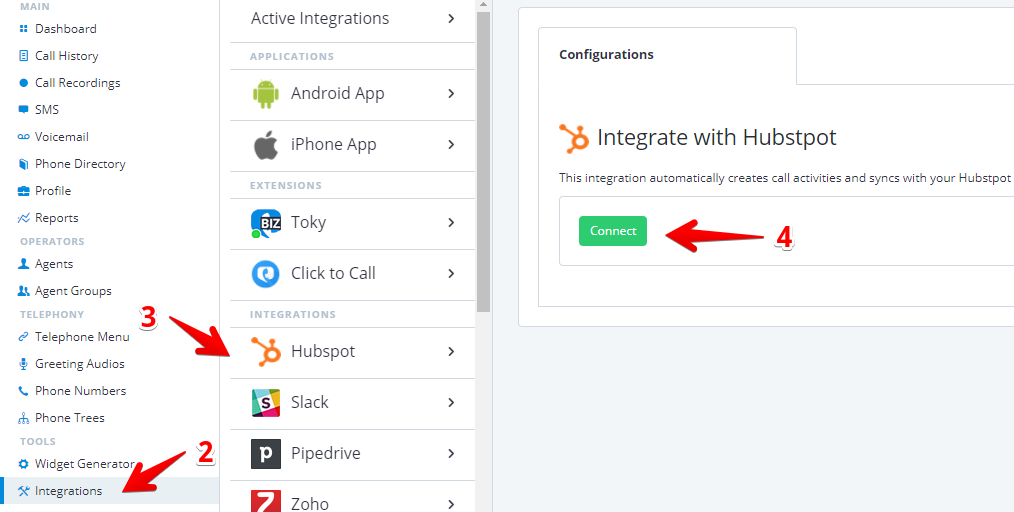Viewport: 1014px width, 512px height.
Task: Open the Widget Generator link
Action: (84, 464)
